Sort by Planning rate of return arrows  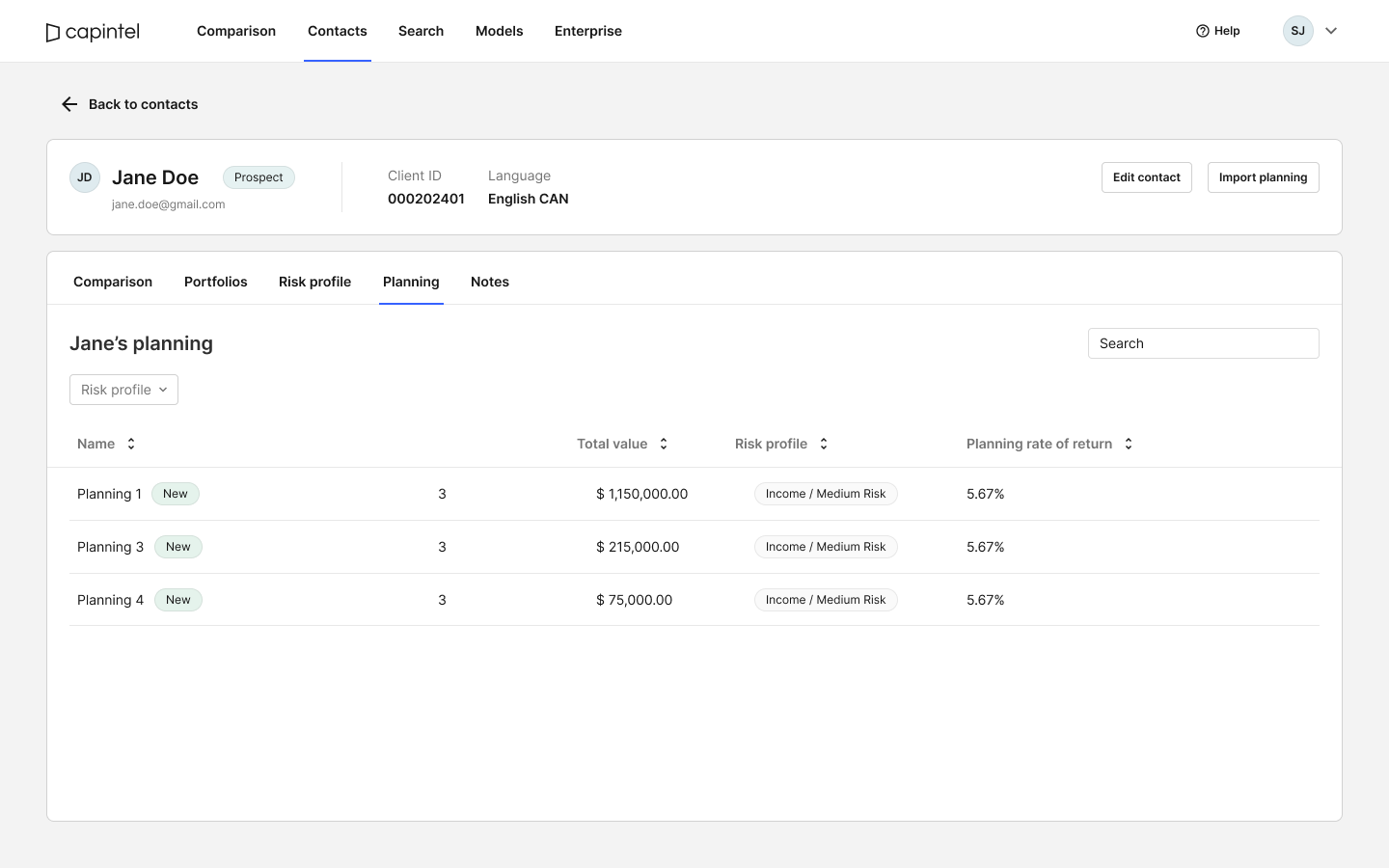click(1129, 444)
